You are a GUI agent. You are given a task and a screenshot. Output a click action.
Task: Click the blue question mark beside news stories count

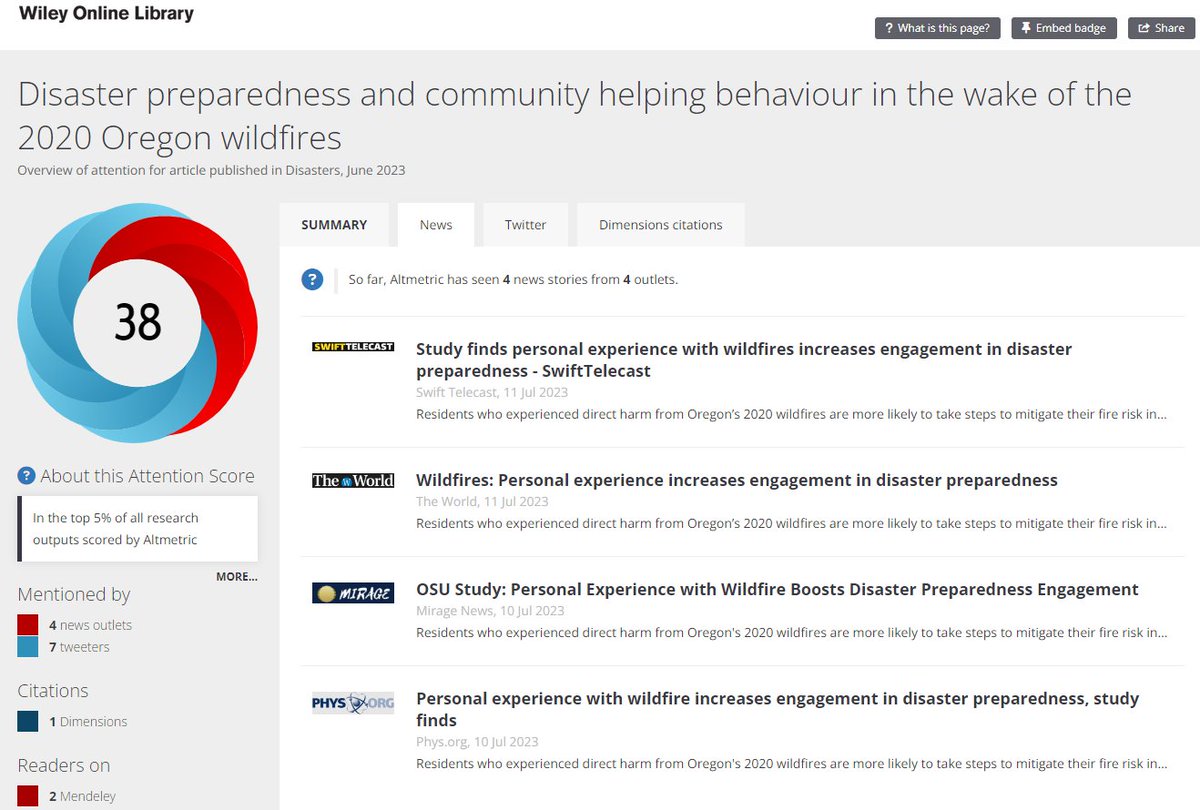coord(312,280)
